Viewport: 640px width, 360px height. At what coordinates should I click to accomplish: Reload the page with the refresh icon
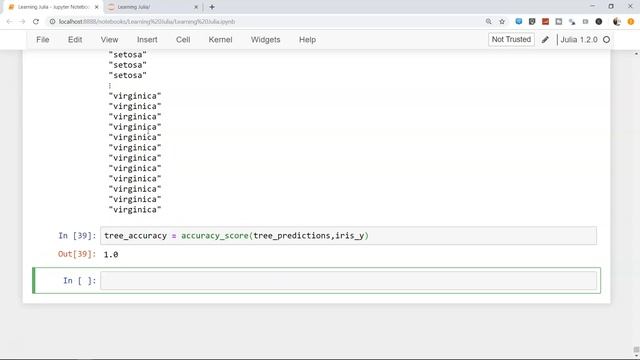[x=36, y=22]
